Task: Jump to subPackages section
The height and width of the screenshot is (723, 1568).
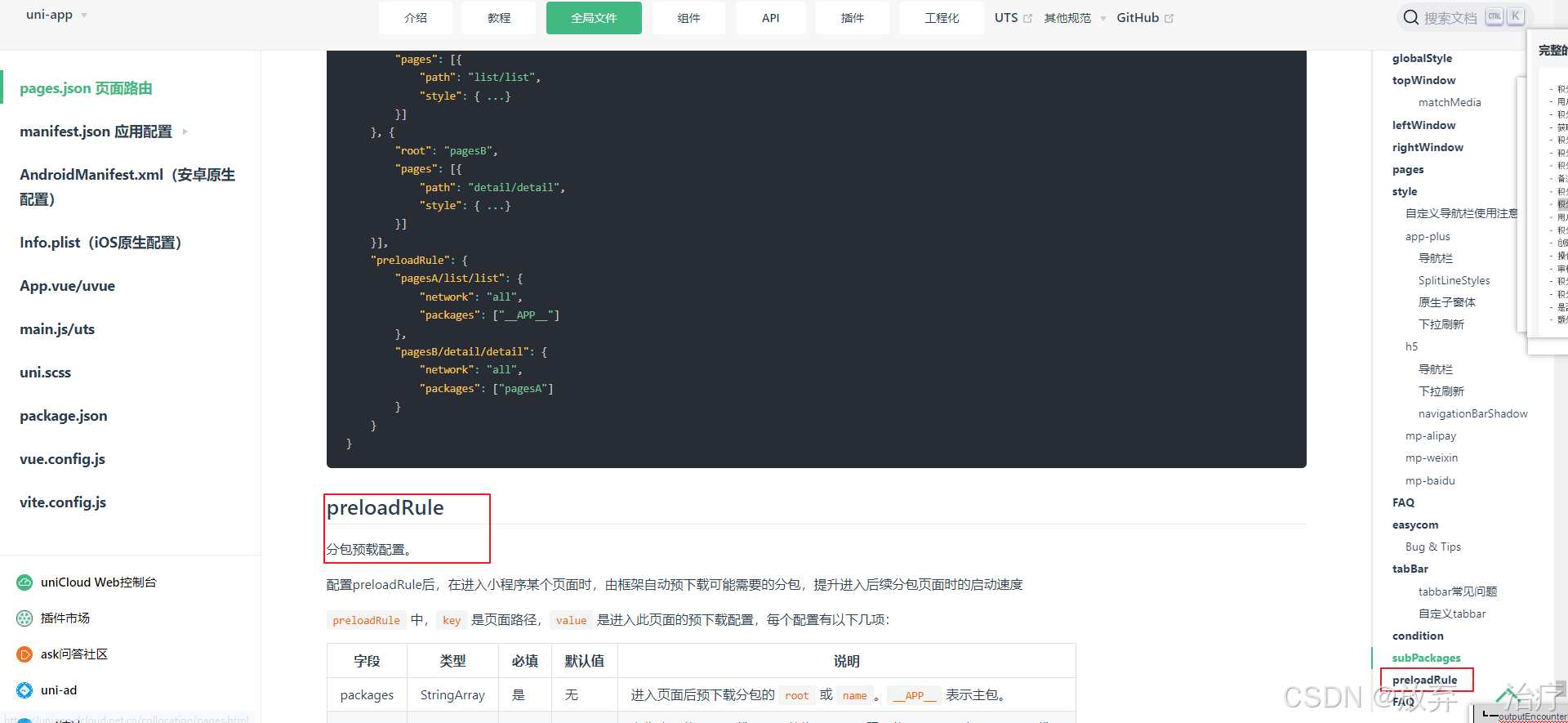Action: (x=1426, y=658)
